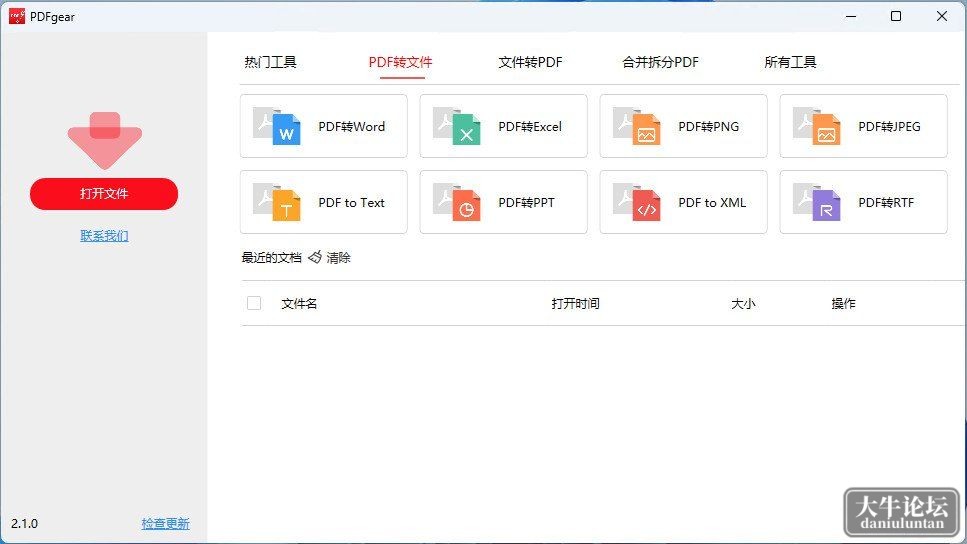The width and height of the screenshot is (967, 544).
Task: Click the 打开时间 column header
Action: [x=575, y=303]
